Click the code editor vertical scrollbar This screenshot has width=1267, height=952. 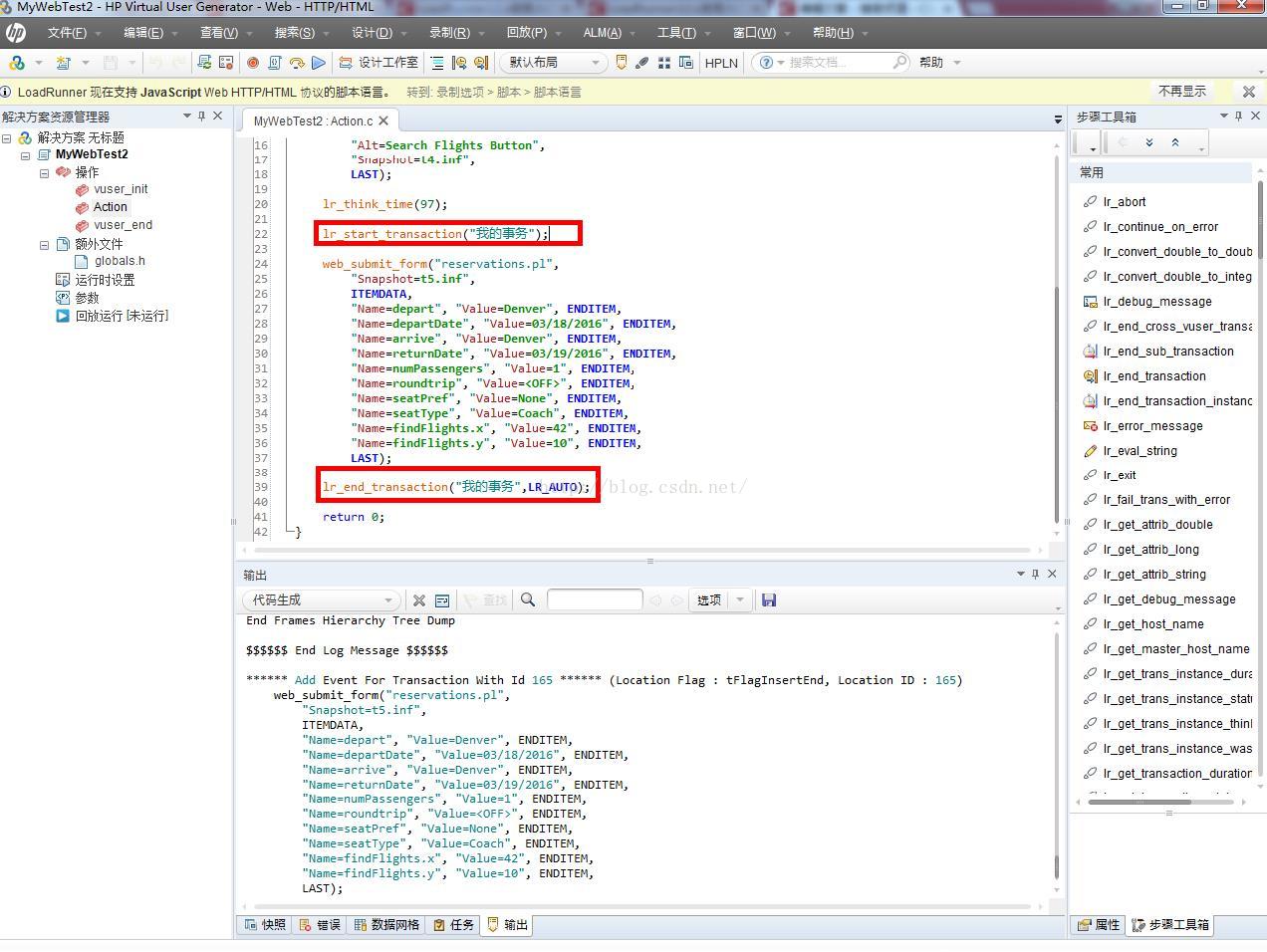tap(1057, 339)
